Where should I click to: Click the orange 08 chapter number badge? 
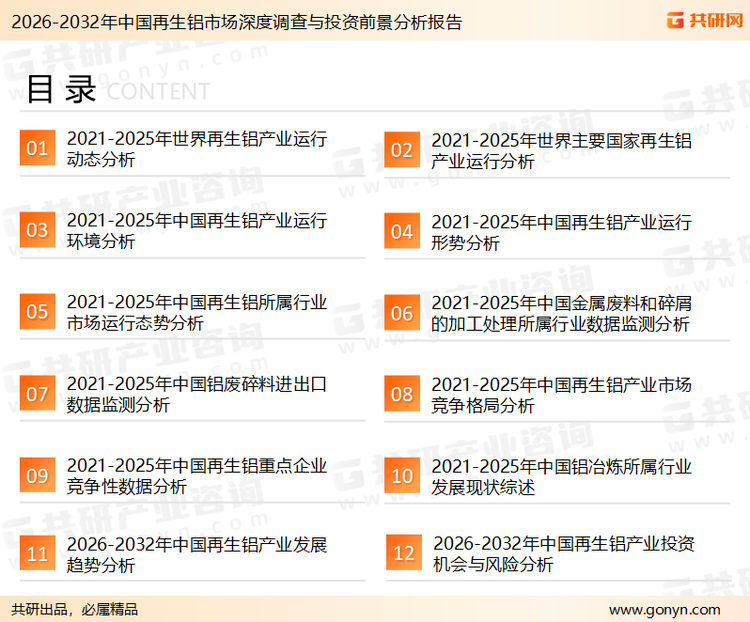pos(402,394)
